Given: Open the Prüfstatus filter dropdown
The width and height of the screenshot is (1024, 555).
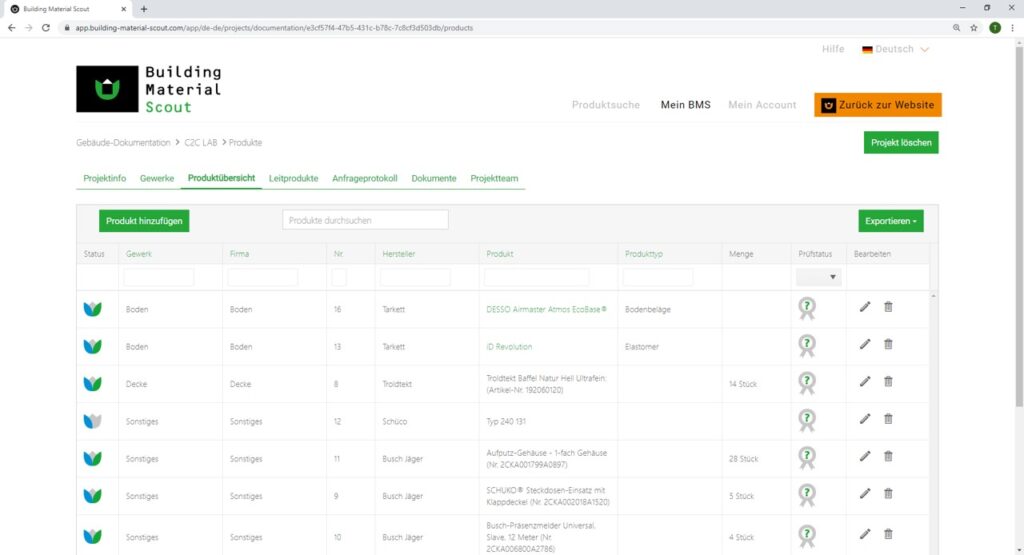Looking at the screenshot, I should click(818, 277).
